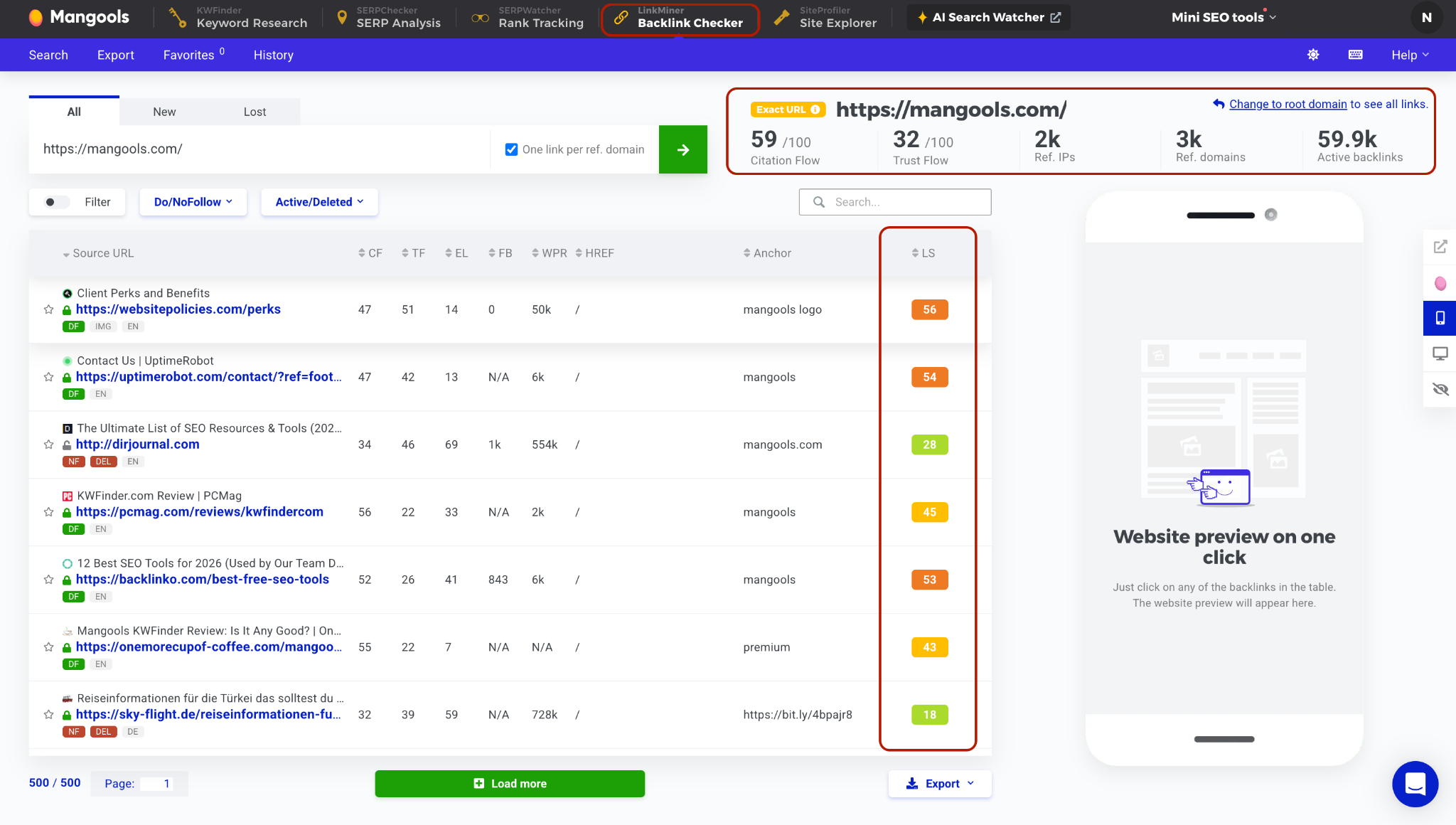Click the pink egg sidebar icon
This screenshot has height=825, width=1456.
(x=1440, y=284)
